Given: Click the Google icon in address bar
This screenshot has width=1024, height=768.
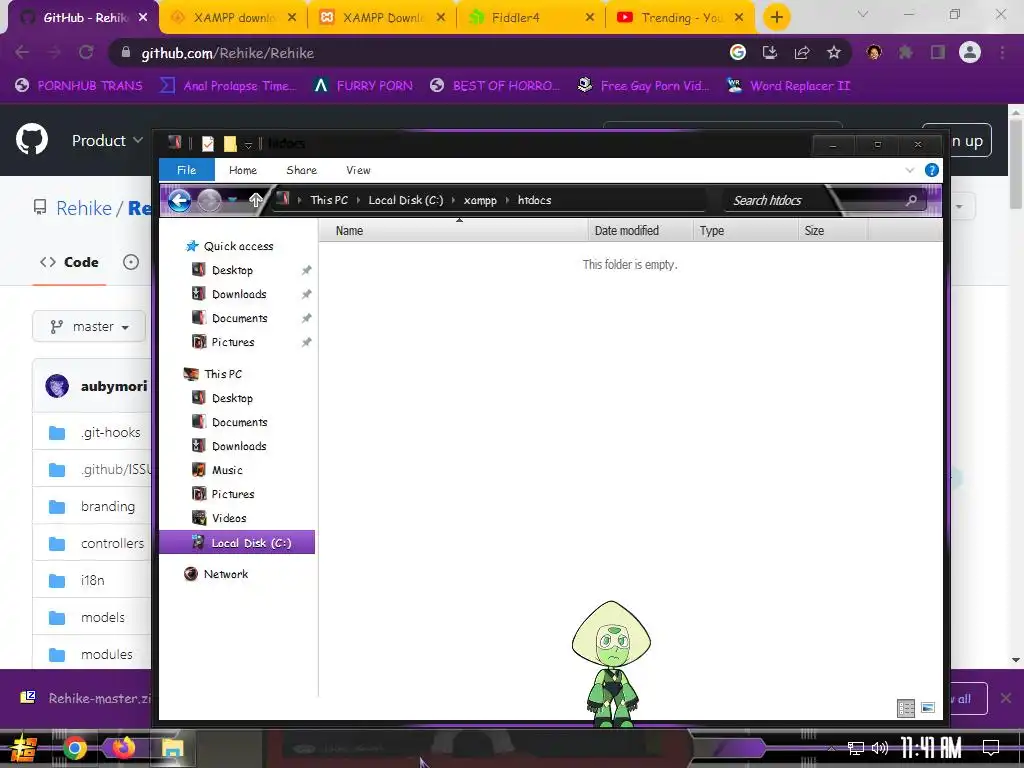Looking at the screenshot, I should point(738,52).
